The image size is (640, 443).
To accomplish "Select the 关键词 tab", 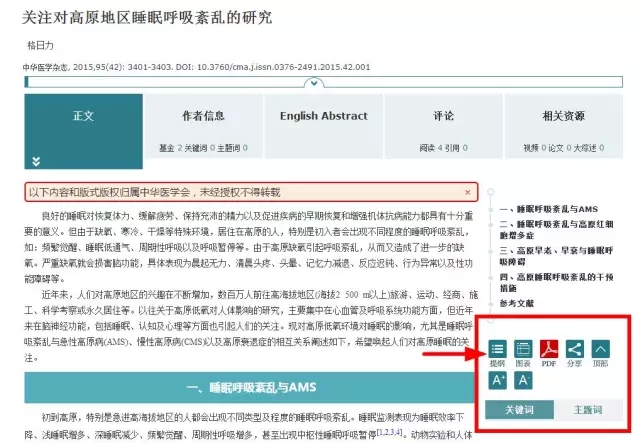I will pos(519,410).
